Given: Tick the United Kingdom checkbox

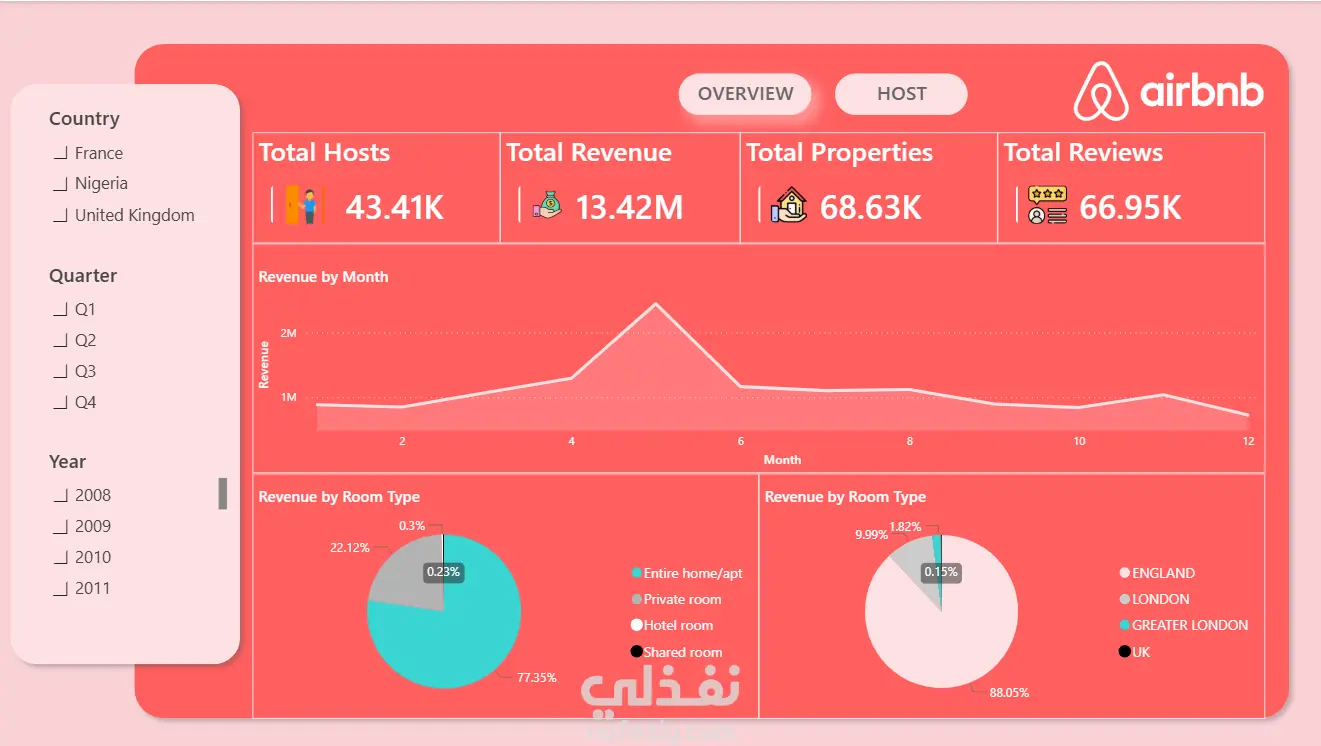Looking at the screenshot, I should coord(60,216).
